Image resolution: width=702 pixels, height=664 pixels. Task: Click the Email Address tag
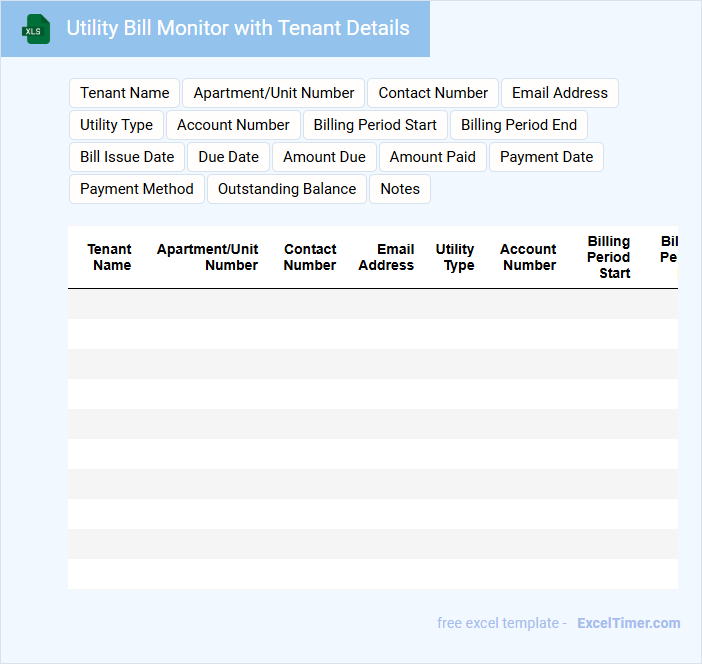pyautogui.click(x=559, y=93)
